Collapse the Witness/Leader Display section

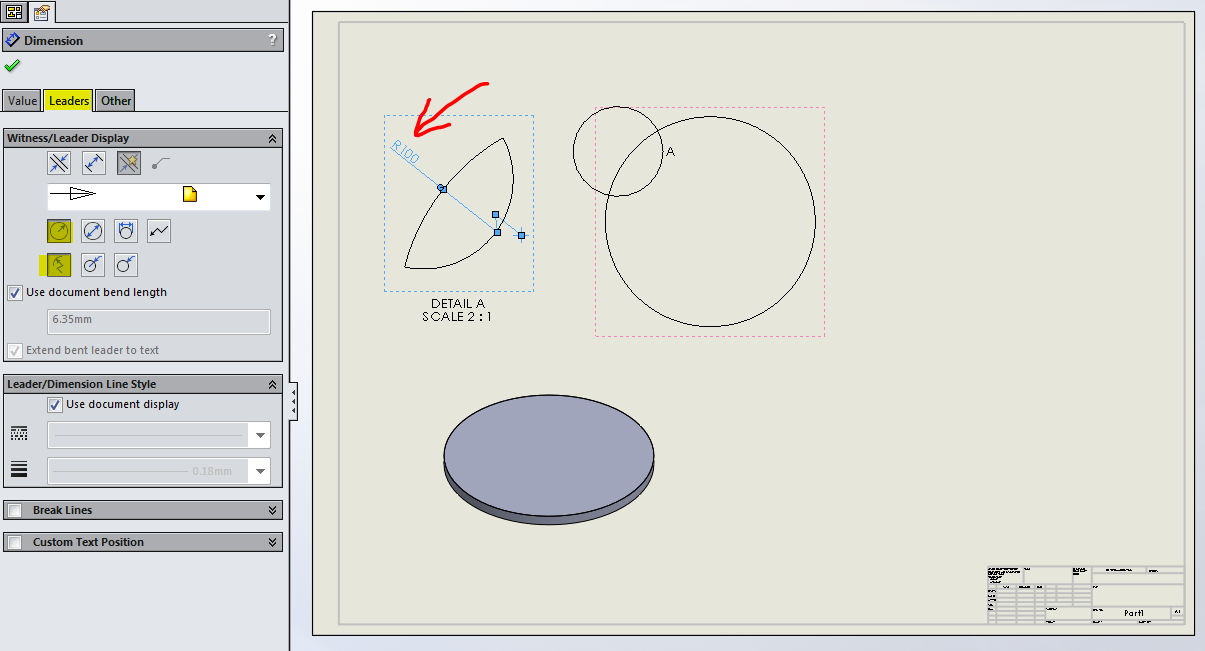(x=272, y=138)
